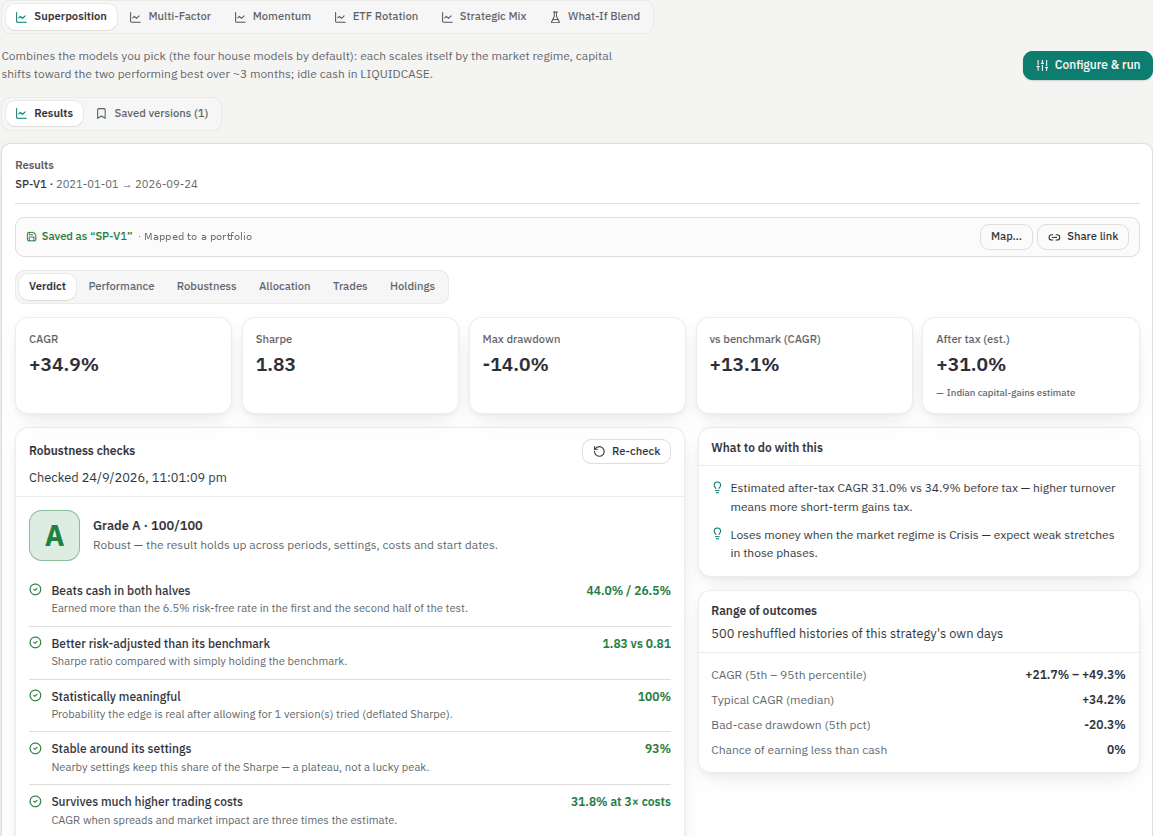Open the Multi-Factor strategy tab

(x=171, y=16)
